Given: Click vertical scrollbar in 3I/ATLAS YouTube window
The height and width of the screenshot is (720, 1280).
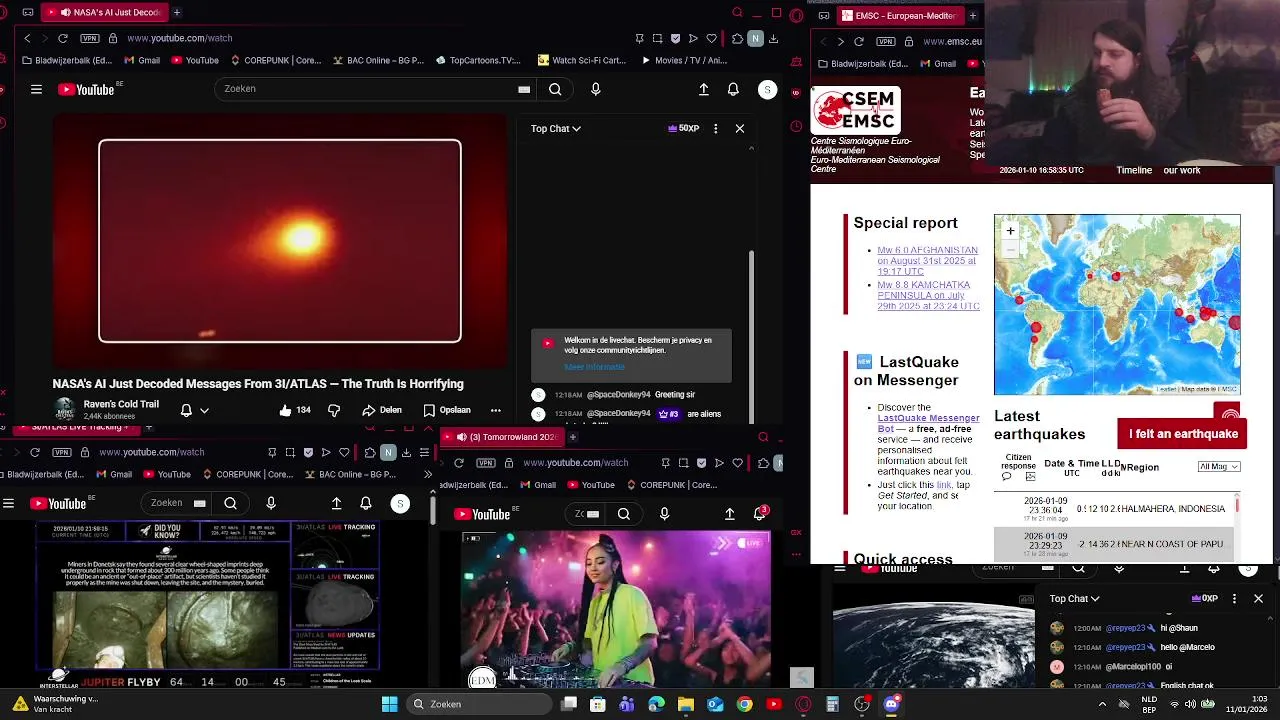Looking at the screenshot, I should click(x=433, y=508).
